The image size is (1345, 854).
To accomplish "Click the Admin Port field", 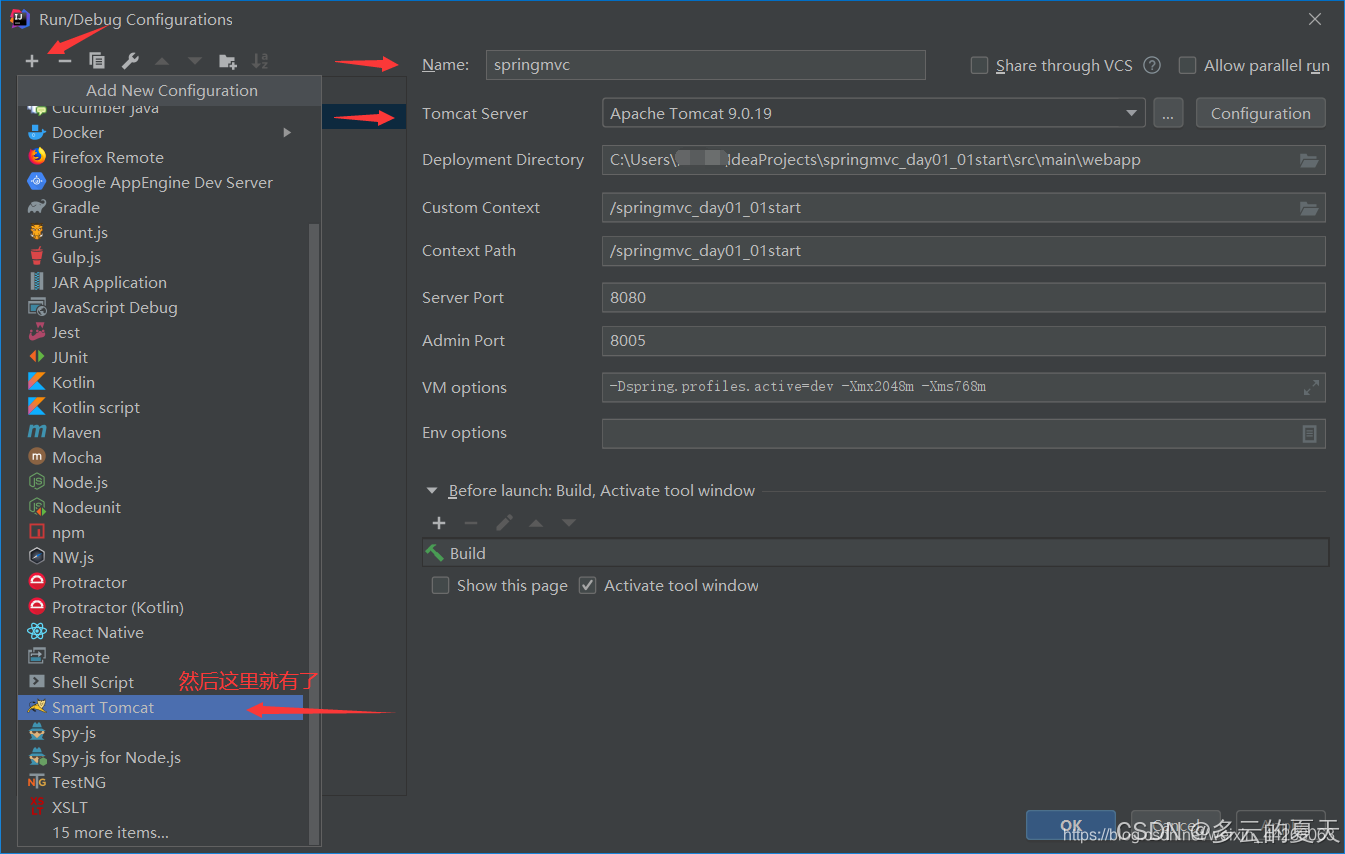I will [963, 340].
